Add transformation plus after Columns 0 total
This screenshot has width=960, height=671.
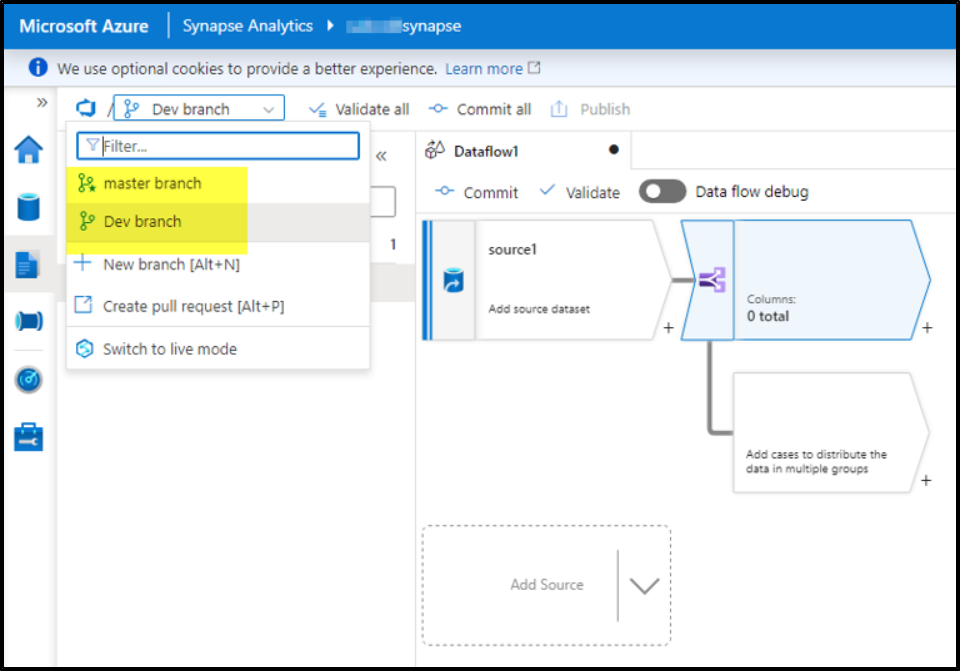click(927, 328)
